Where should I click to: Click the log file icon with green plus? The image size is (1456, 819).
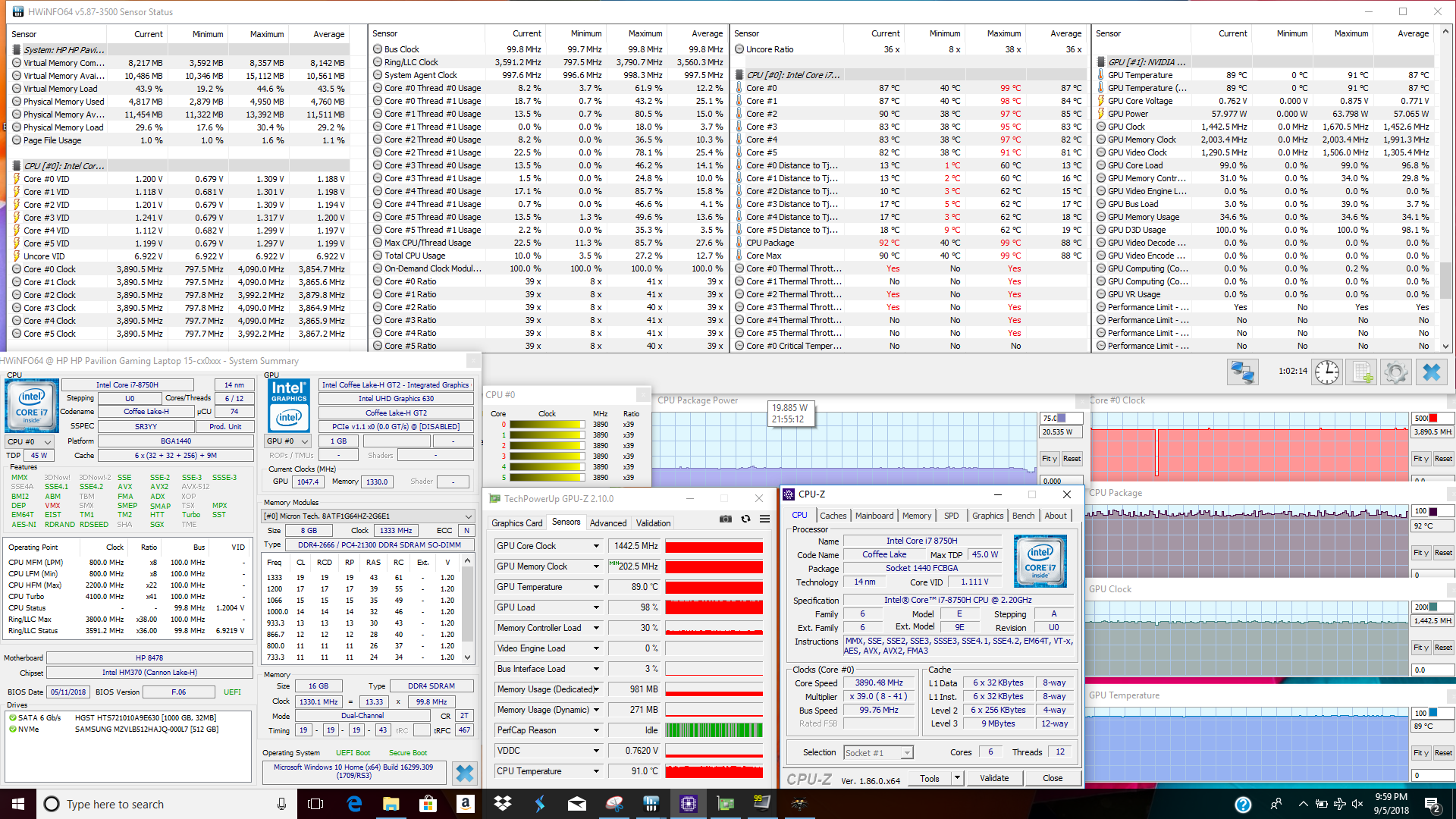[1362, 372]
